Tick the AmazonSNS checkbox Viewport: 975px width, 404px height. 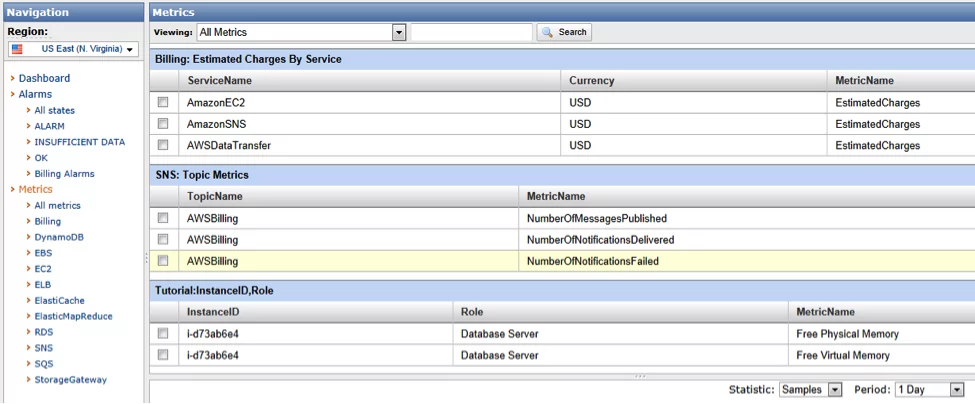pos(163,124)
